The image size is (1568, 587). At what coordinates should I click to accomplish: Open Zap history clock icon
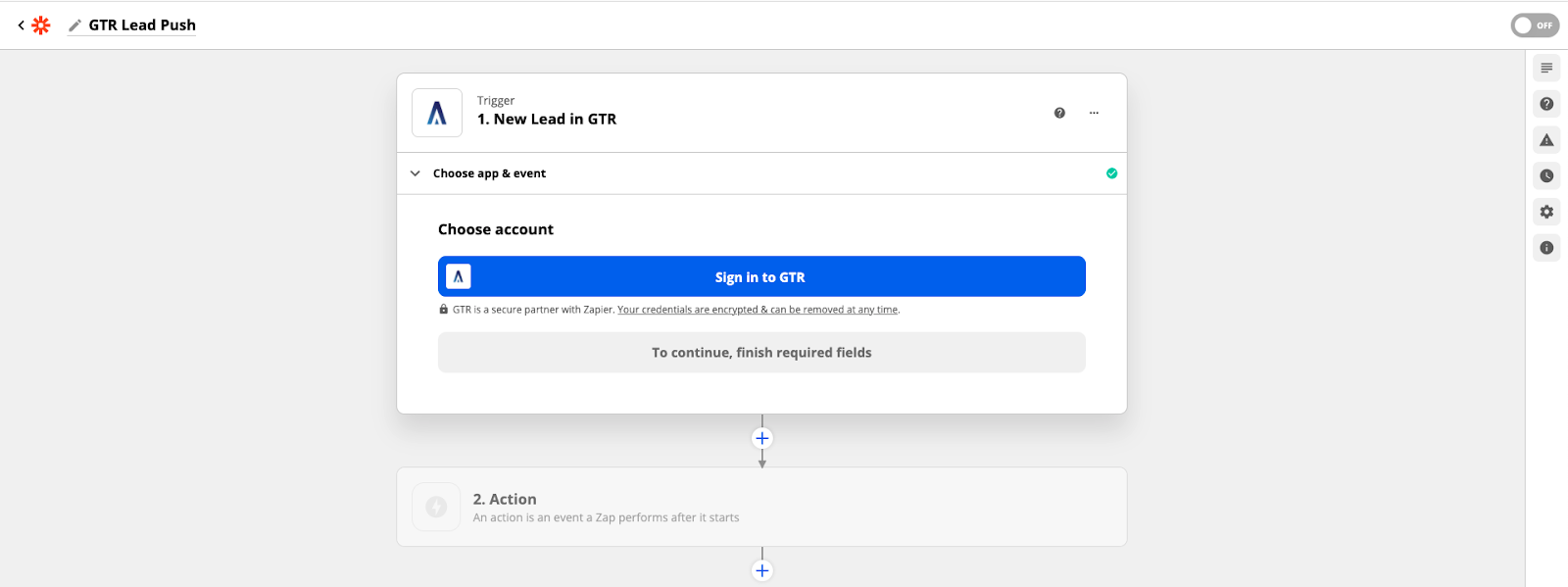click(1546, 176)
